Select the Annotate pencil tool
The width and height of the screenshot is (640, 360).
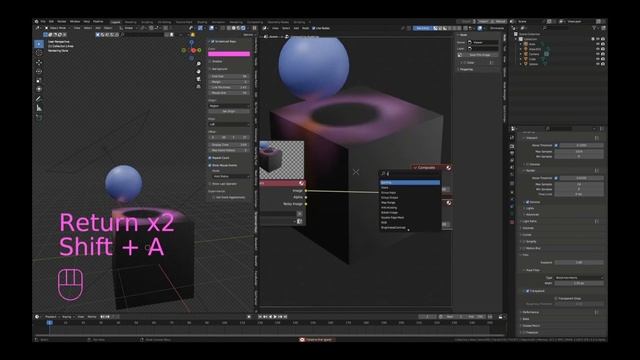39,99
